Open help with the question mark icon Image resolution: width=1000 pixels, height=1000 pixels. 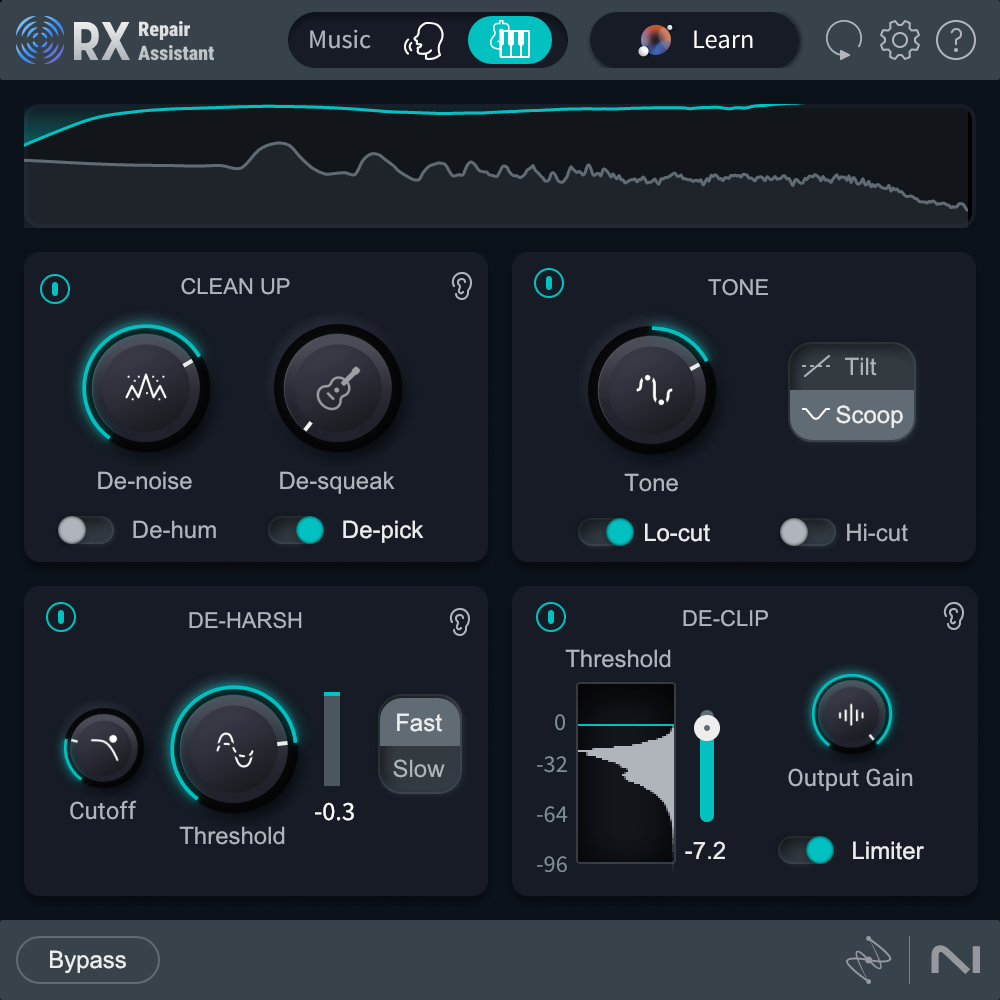pos(955,40)
